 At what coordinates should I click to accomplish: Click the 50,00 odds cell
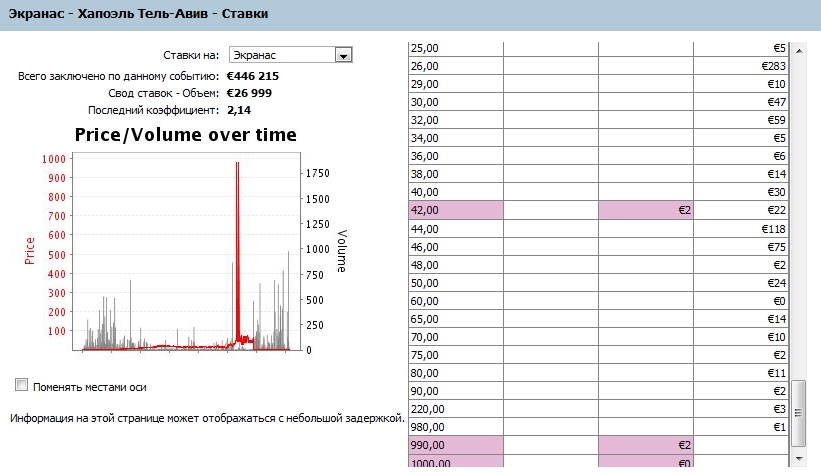[456, 283]
